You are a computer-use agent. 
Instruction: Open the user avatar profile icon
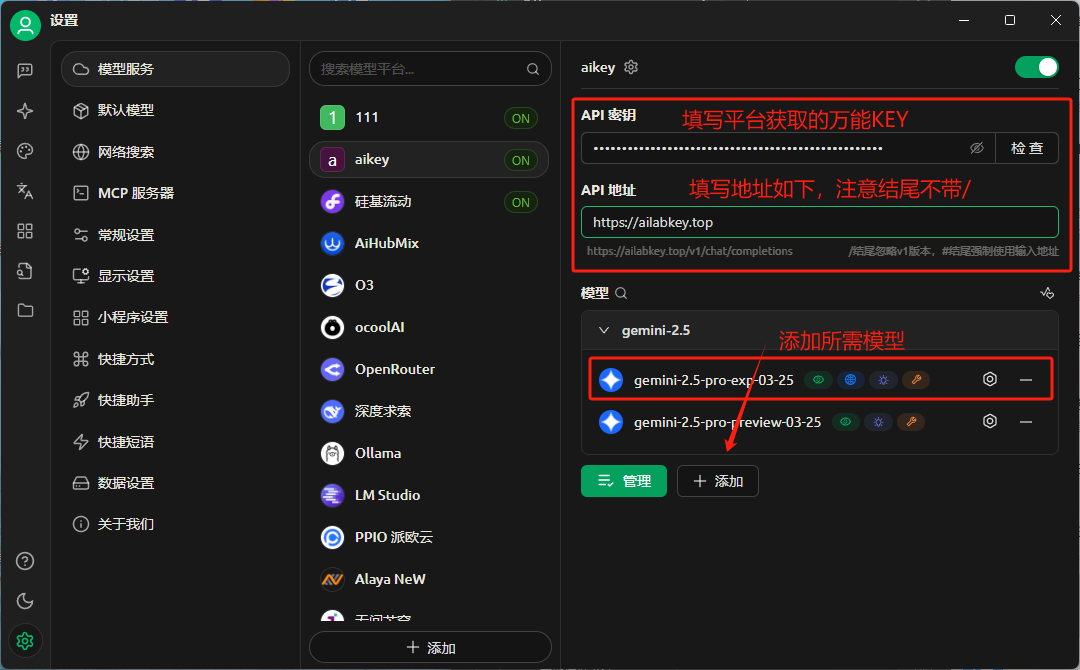point(25,25)
